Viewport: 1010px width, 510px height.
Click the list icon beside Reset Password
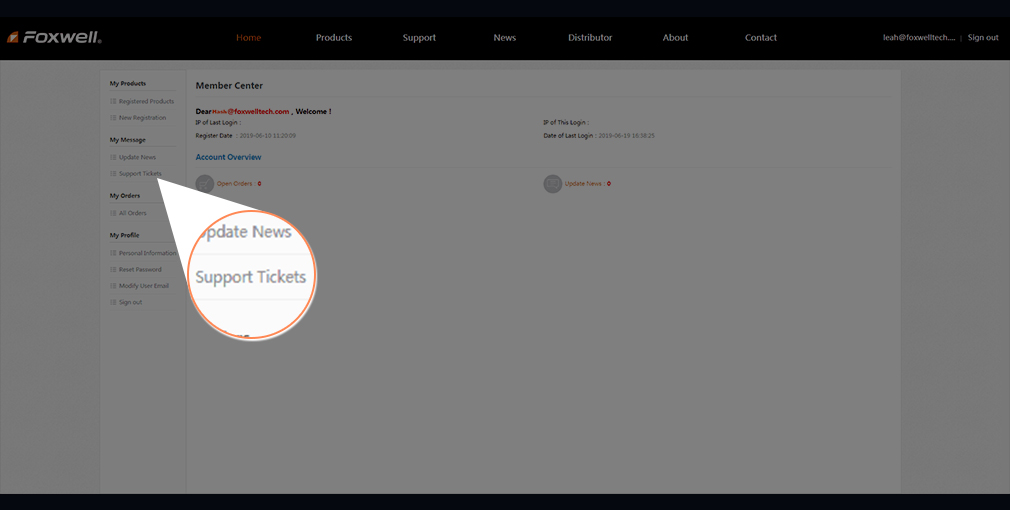[x=113, y=270]
